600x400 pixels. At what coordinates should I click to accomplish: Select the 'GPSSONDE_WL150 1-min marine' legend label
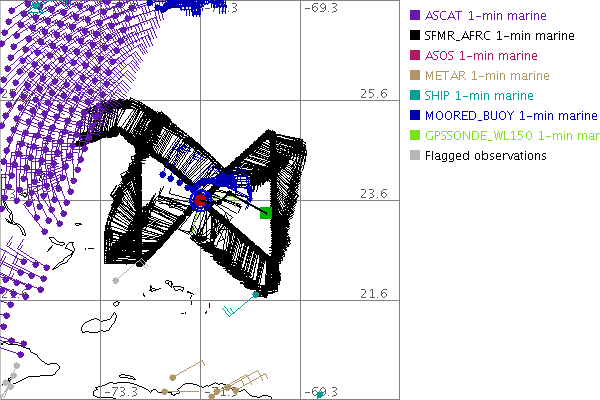(509, 136)
